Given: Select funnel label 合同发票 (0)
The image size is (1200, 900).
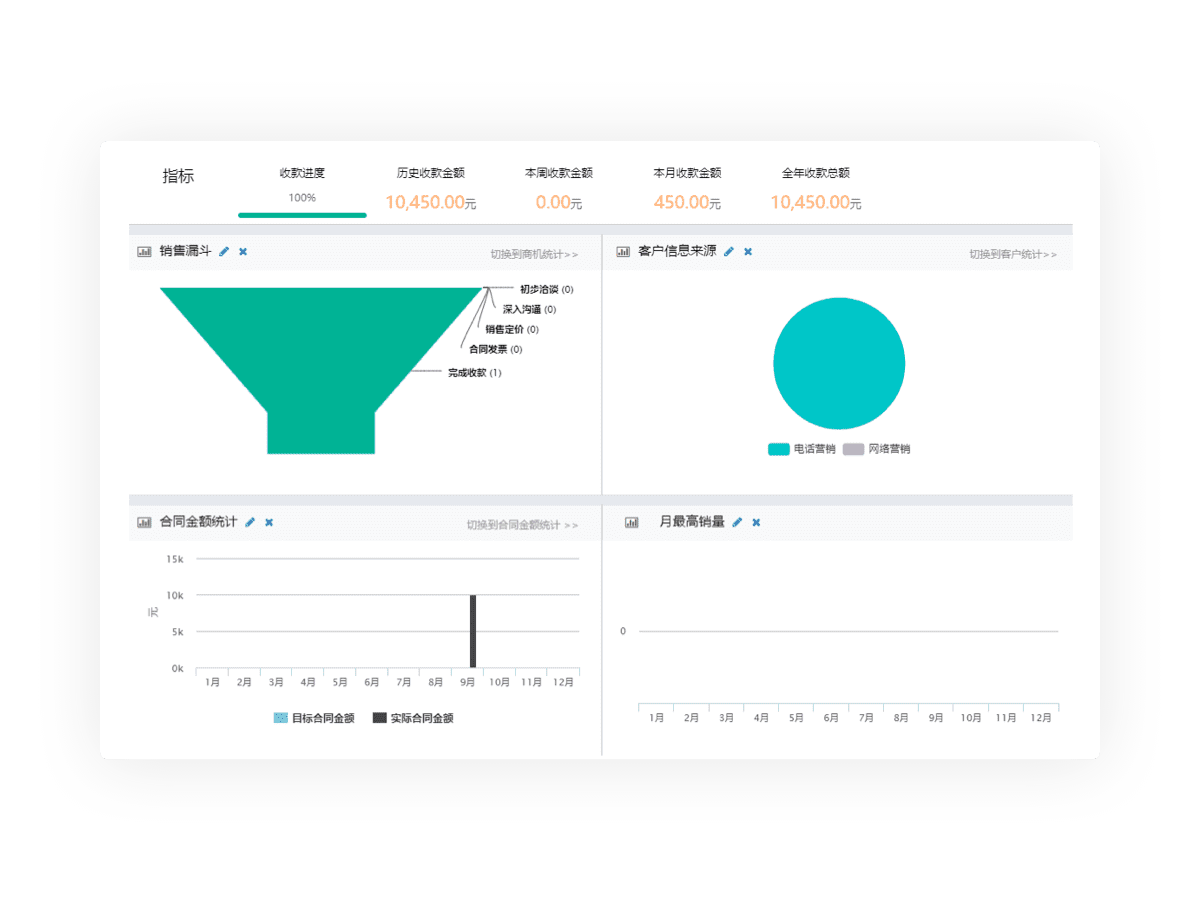Looking at the screenshot, I should coord(496,350).
